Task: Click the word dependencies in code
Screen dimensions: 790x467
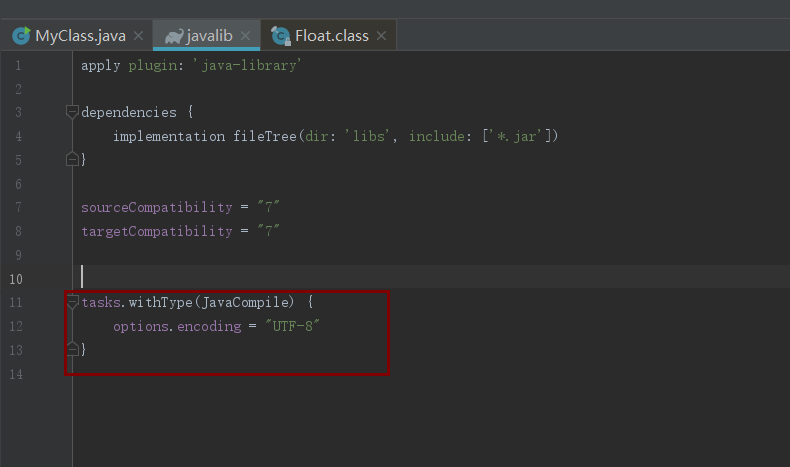Action: point(129,112)
